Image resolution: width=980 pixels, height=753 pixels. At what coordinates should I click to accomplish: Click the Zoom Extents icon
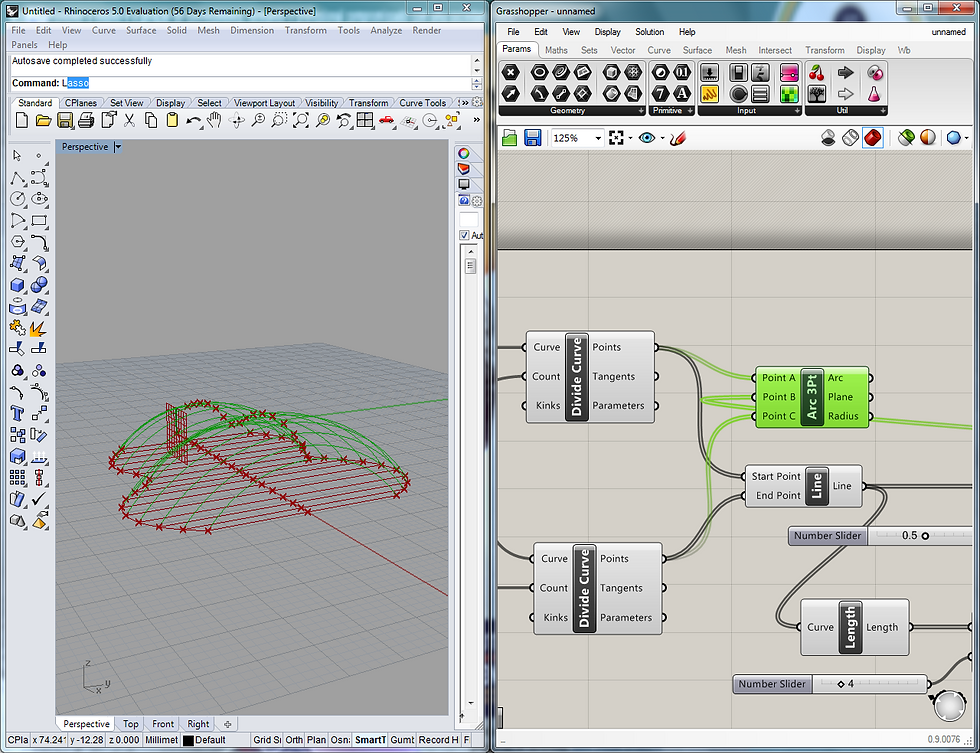click(x=301, y=120)
